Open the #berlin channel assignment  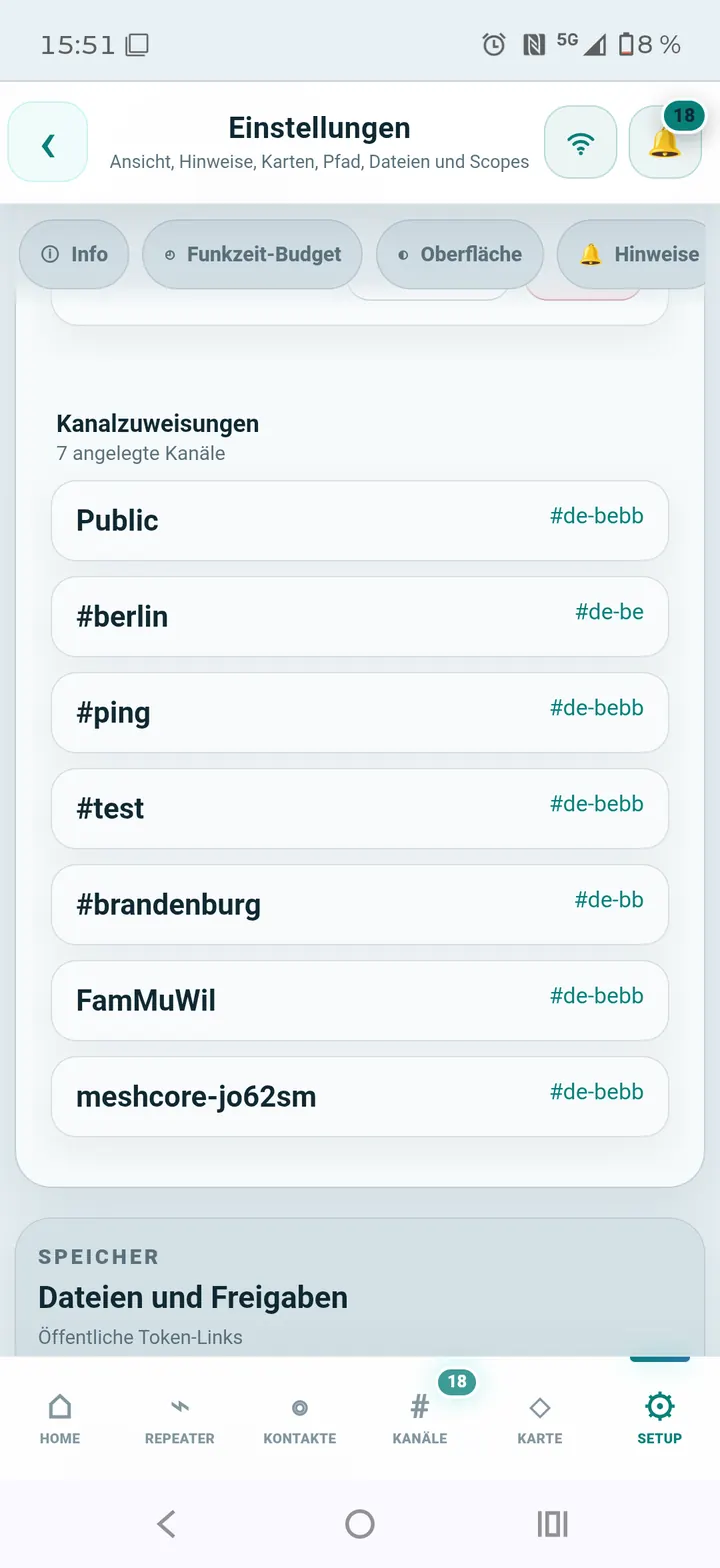(360, 617)
